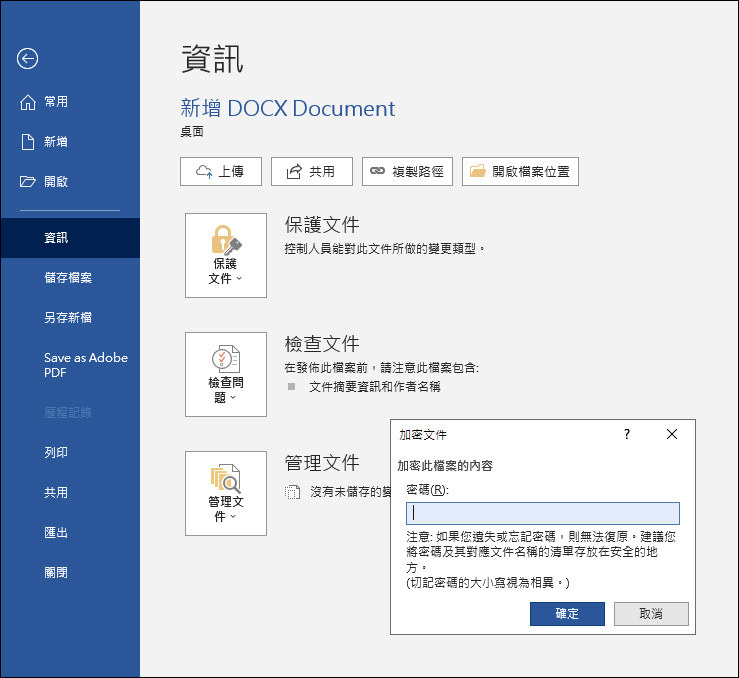This screenshot has width=739, height=678.
Task: Click the blank page icon beside 新增
Action: [28, 142]
